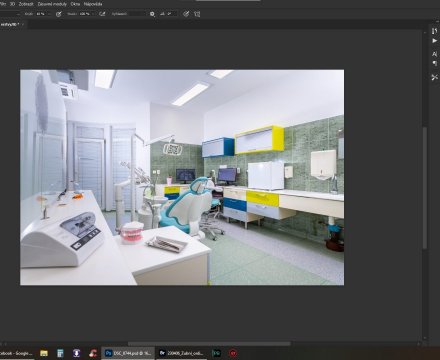Switch to Adobe Bridge taskbar button

coord(181,353)
